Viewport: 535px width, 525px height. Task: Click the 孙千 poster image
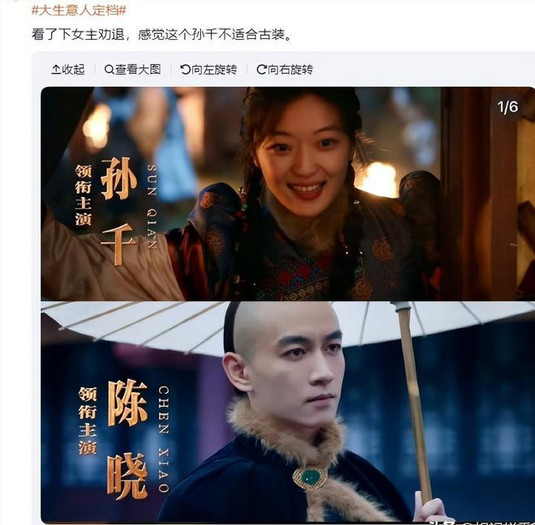pos(288,193)
